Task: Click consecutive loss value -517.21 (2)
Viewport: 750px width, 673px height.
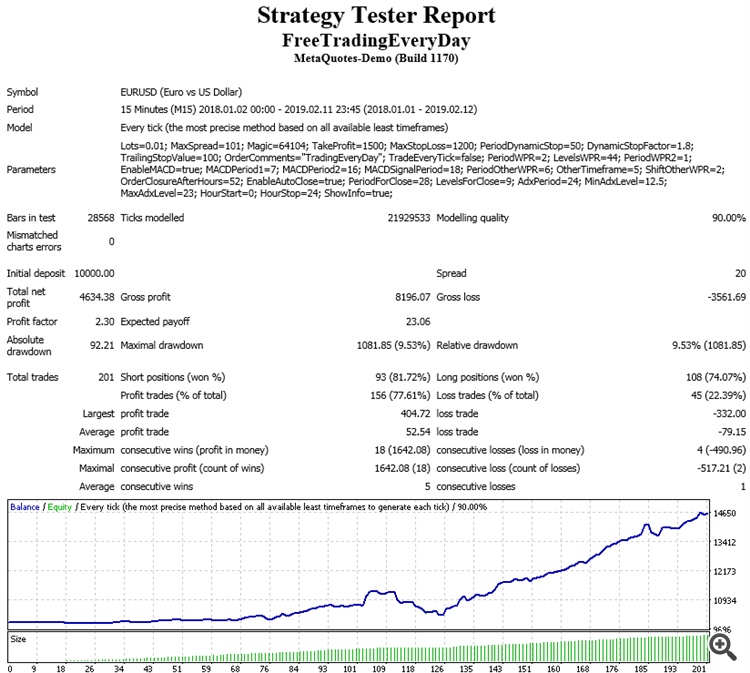Action: pyautogui.click(x=722, y=468)
